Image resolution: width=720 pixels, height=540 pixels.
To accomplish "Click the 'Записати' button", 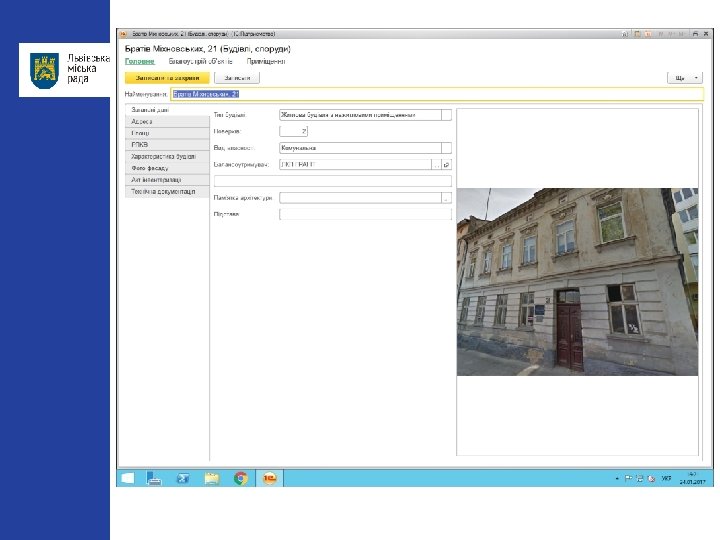I will (237, 78).
